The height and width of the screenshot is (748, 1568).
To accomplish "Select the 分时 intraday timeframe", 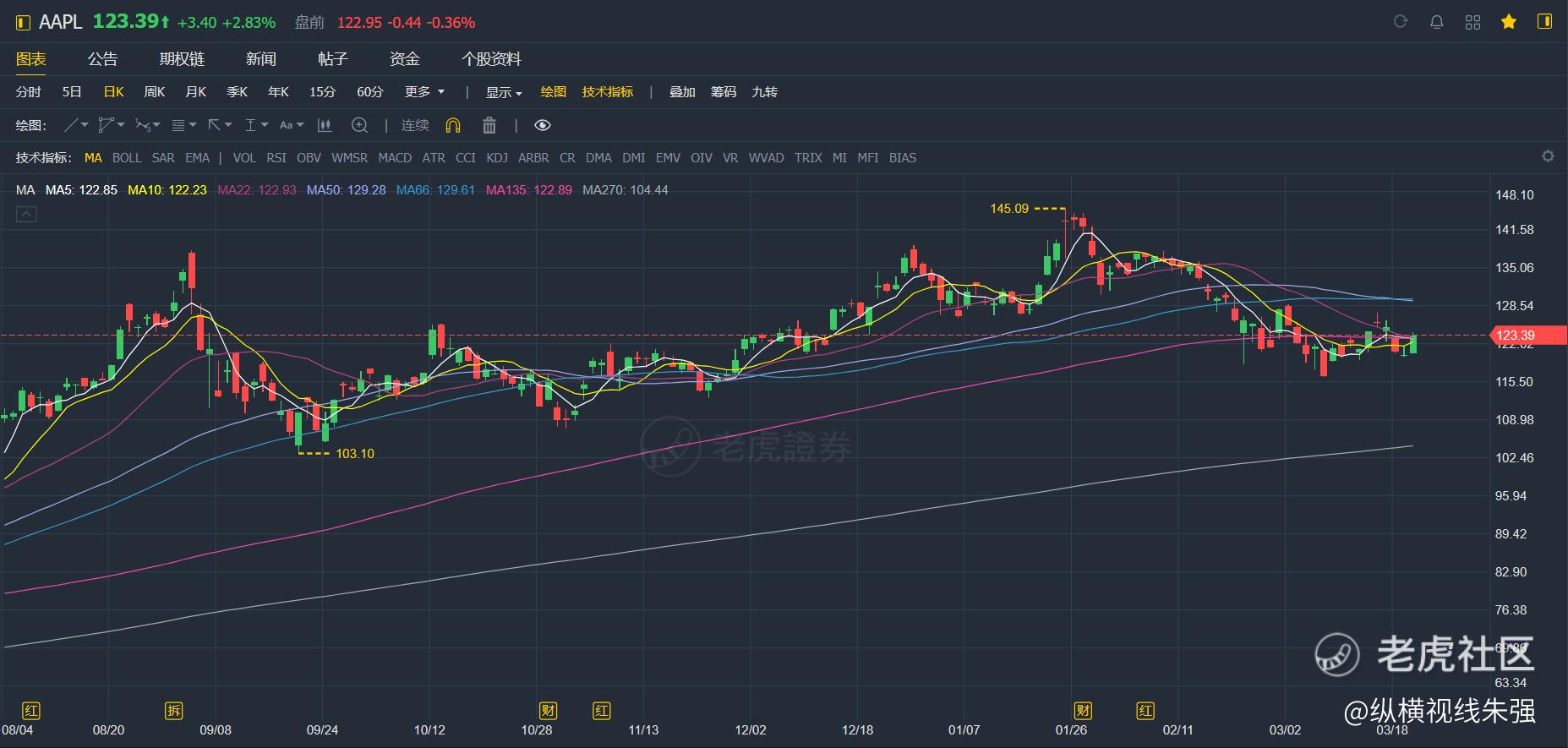I will 29,91.
